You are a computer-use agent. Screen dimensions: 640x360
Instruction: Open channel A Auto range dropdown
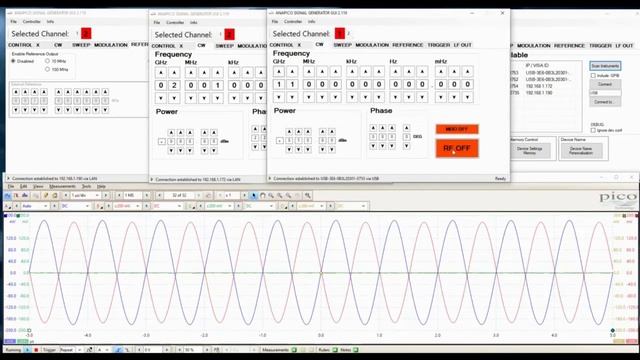point(35,206)
